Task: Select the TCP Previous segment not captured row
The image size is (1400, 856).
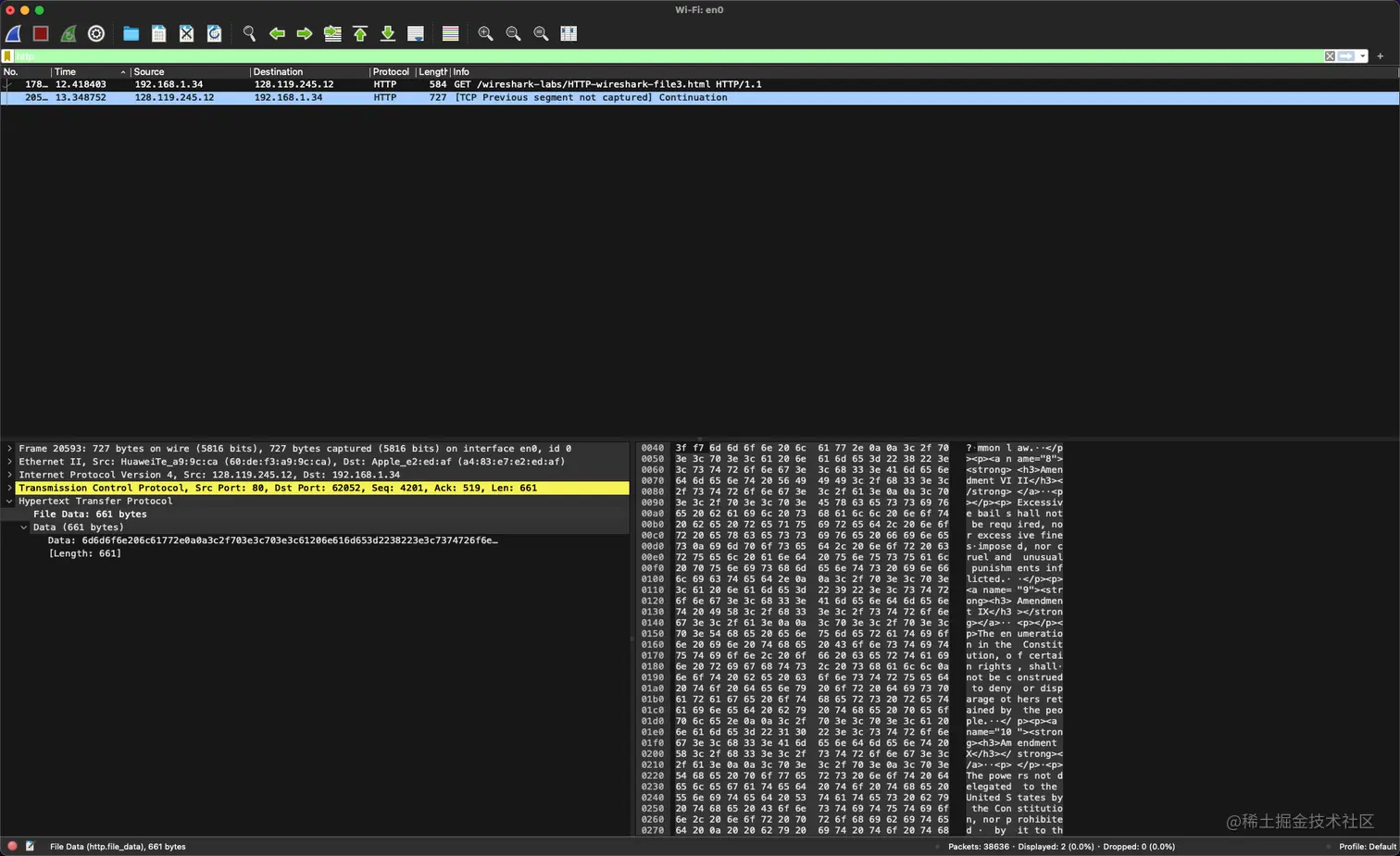Action: [x=700, y=97]
